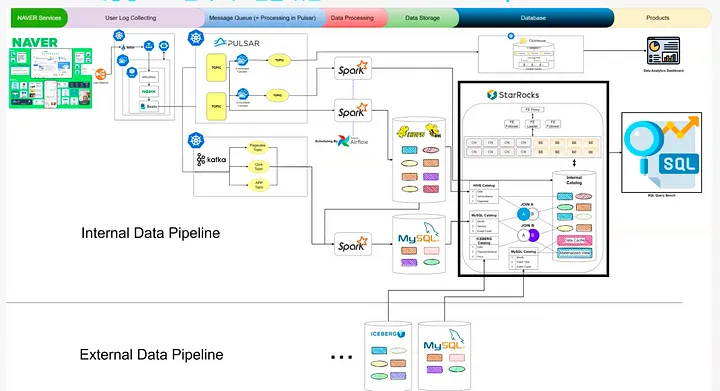
Task: Open the NAVER services screenshot collage
Action: point(51,78)
